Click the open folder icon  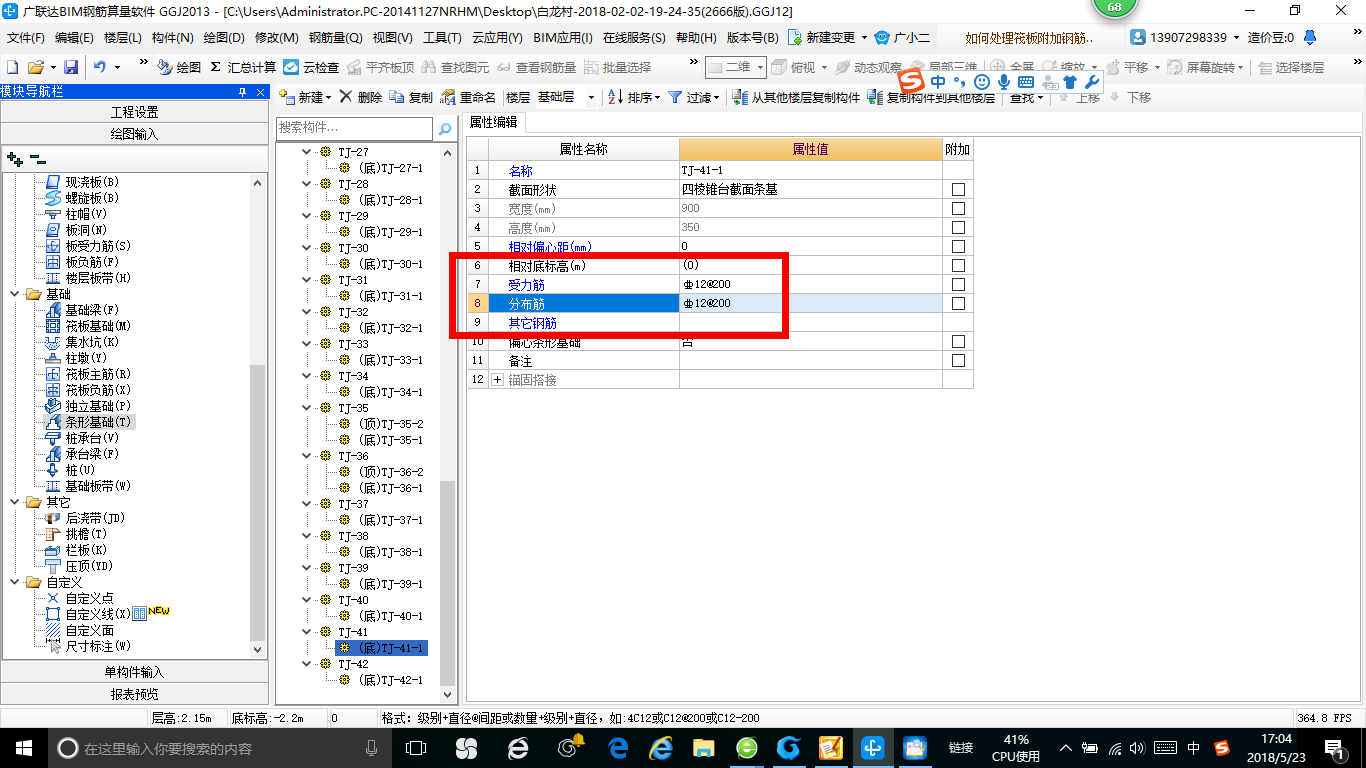coord(35,67)
